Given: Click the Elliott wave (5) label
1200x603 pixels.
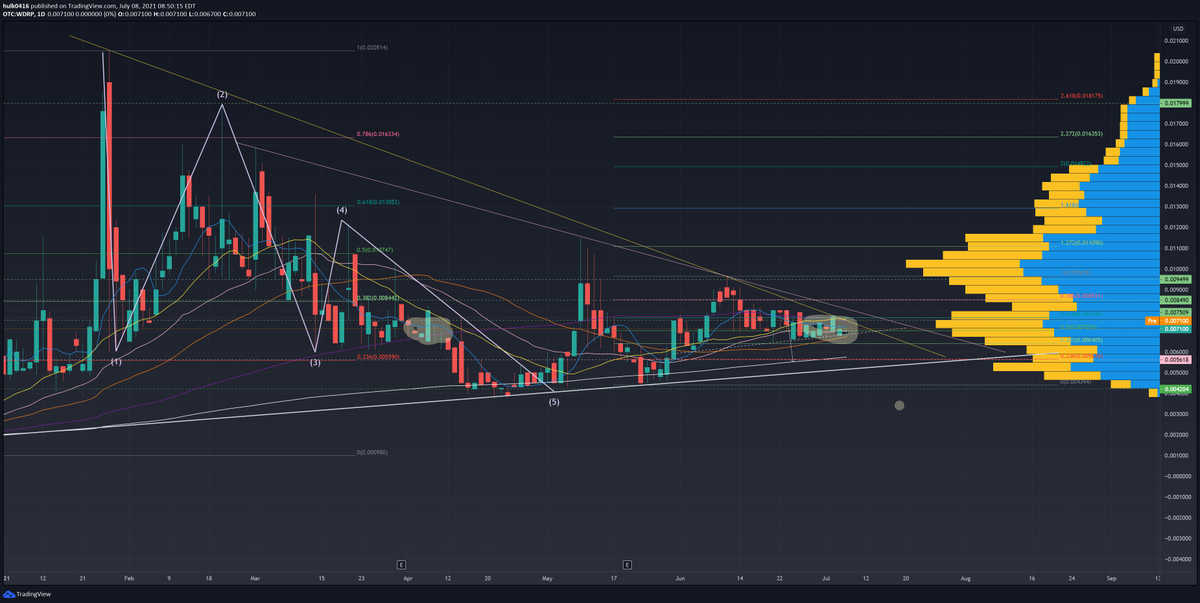Looking at the screenshot, I should [553, 401].
